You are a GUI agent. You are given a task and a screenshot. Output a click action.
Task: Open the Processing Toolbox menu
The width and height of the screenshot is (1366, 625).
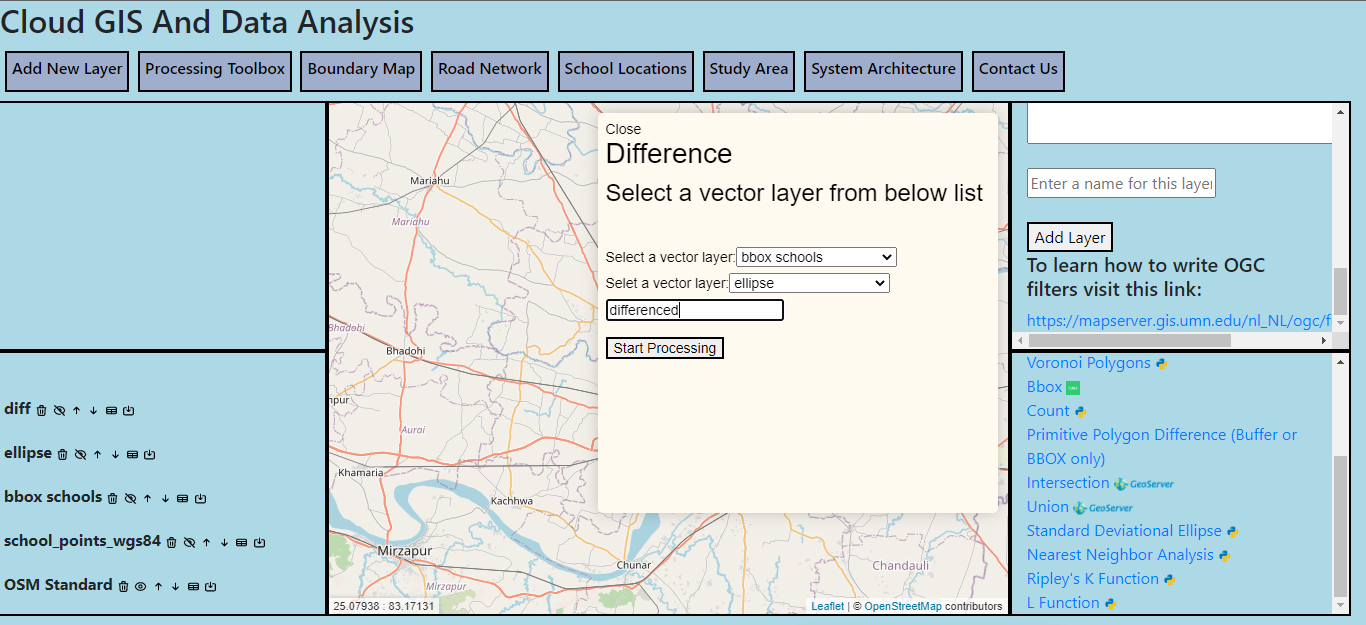[215, 70]
